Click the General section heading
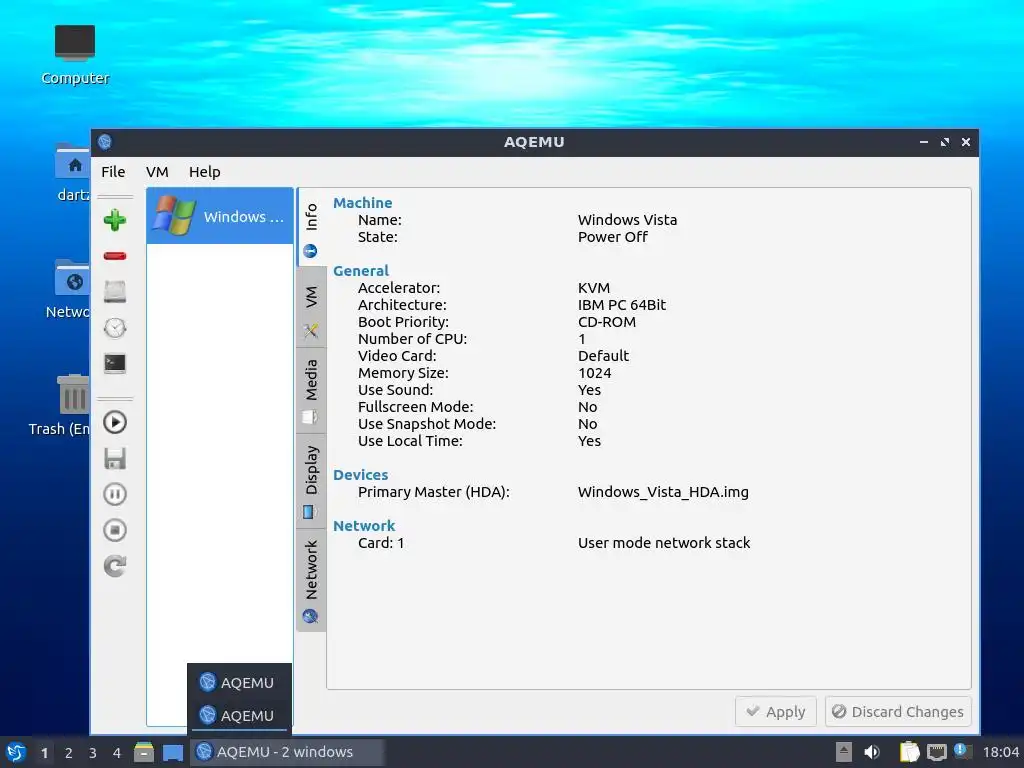The width and height of the screenshot is (1024, 768). [x=360, y=271]
